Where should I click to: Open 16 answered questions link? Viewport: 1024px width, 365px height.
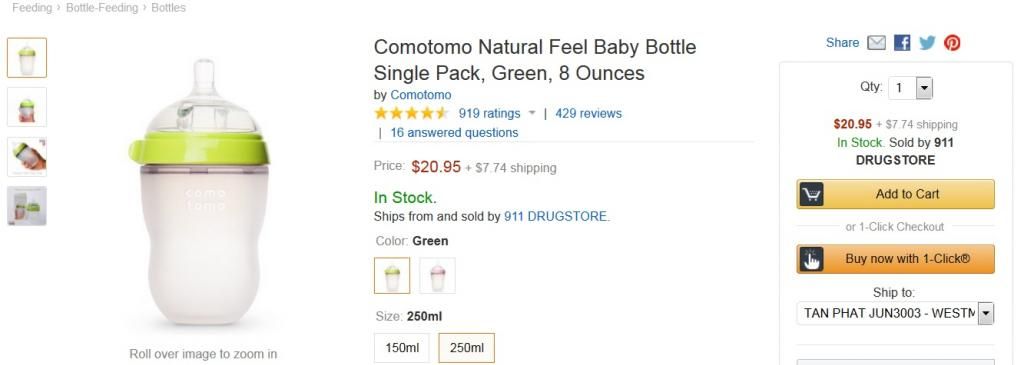(455, 133)
